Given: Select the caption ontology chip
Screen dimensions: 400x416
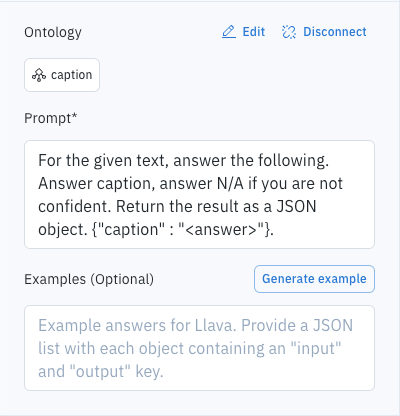Looking at the screenshot, I should click(62, 75).
